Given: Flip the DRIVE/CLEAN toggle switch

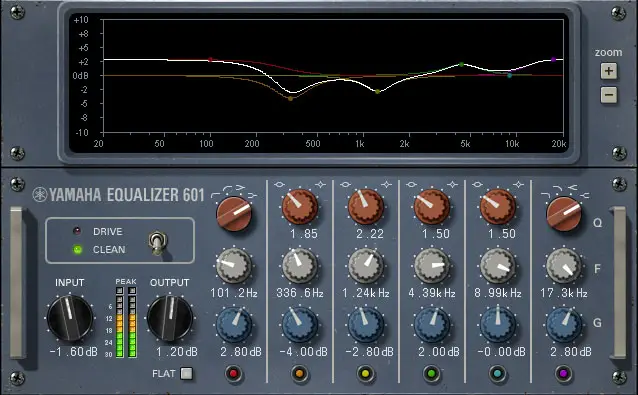Looking at the screenshot, I should point(157,243).
